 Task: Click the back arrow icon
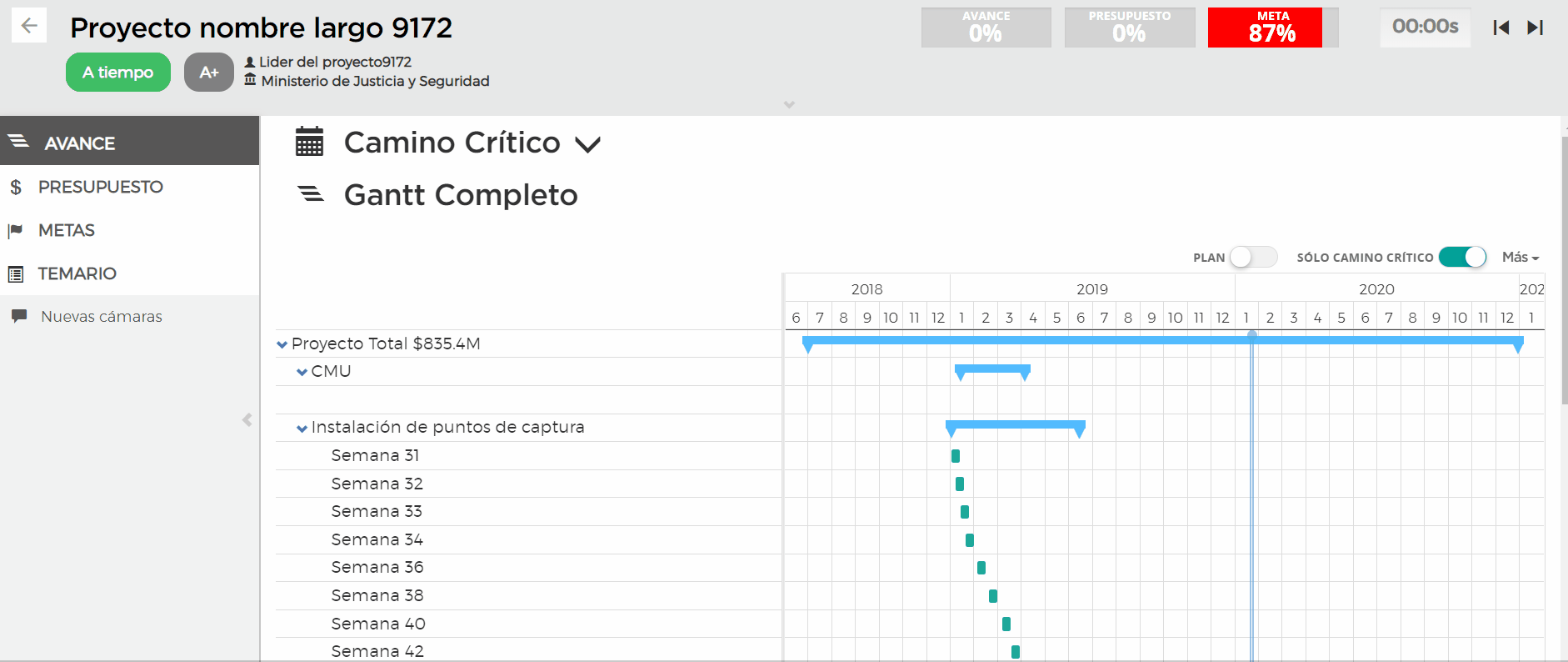coord(29,26)
